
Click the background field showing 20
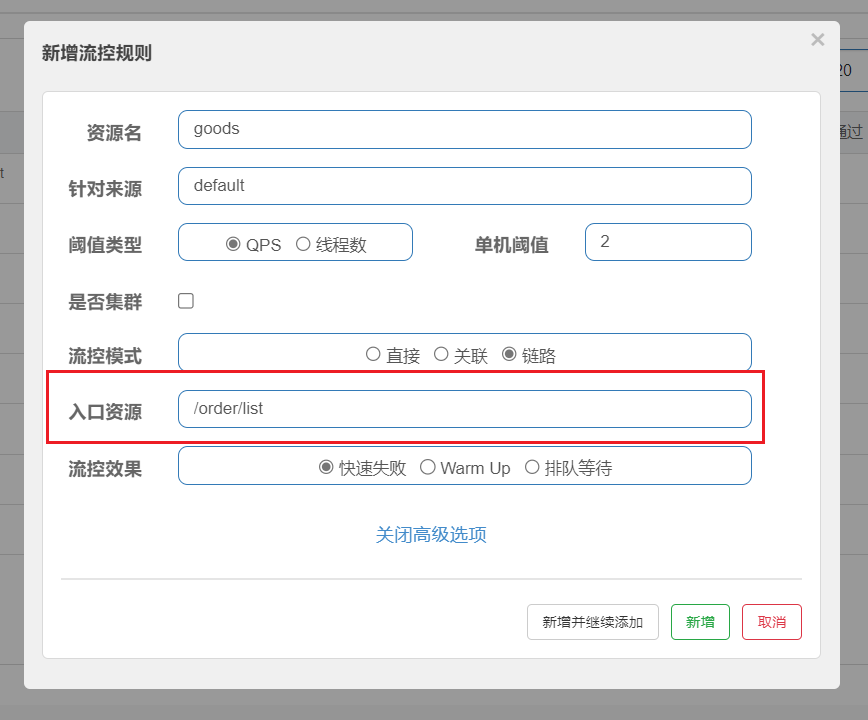point(846,70)
